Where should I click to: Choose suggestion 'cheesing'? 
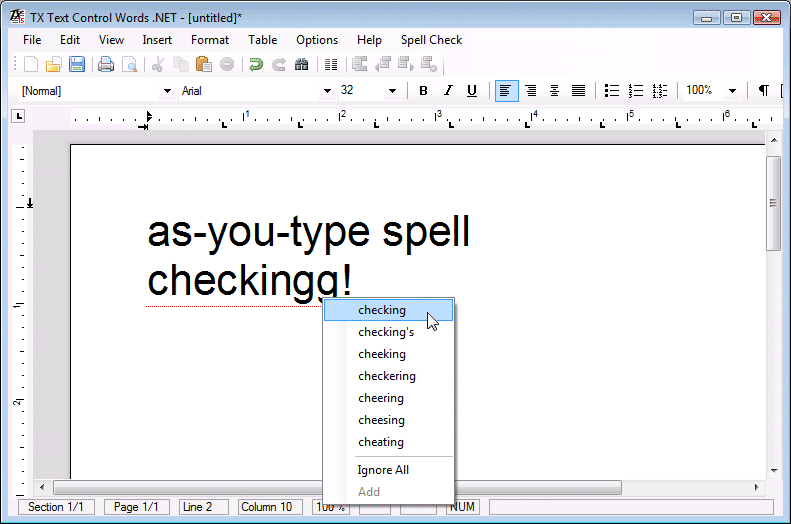(x=388, y=420)
